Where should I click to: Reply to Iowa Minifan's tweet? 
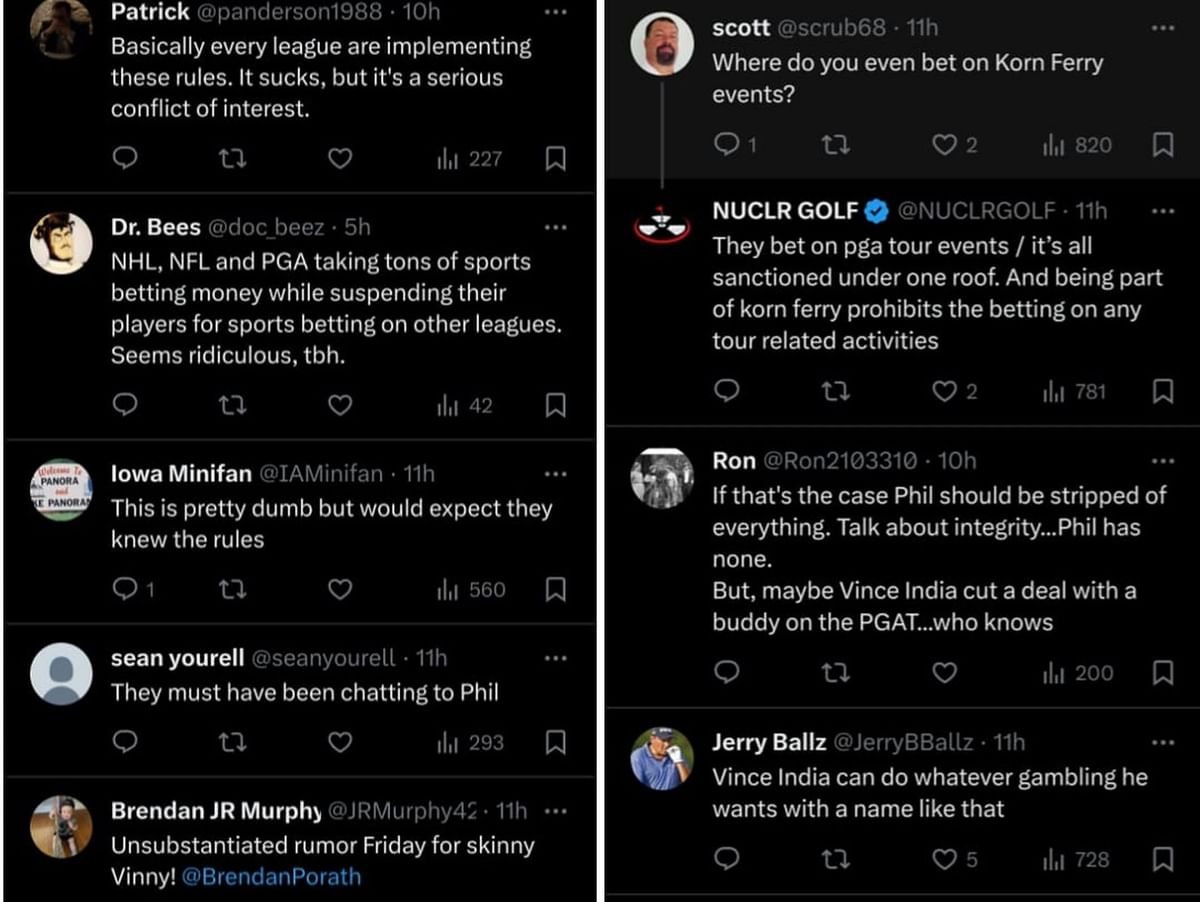pyautogui.click(x=125, y=590)
